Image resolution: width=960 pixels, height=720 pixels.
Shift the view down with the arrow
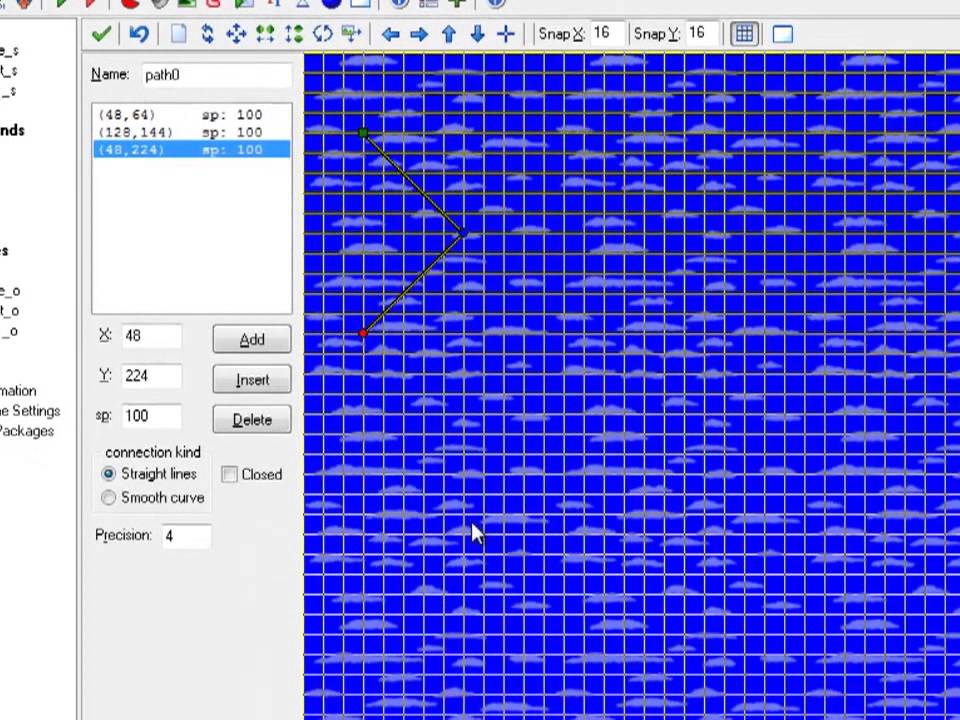click(478, 34)
